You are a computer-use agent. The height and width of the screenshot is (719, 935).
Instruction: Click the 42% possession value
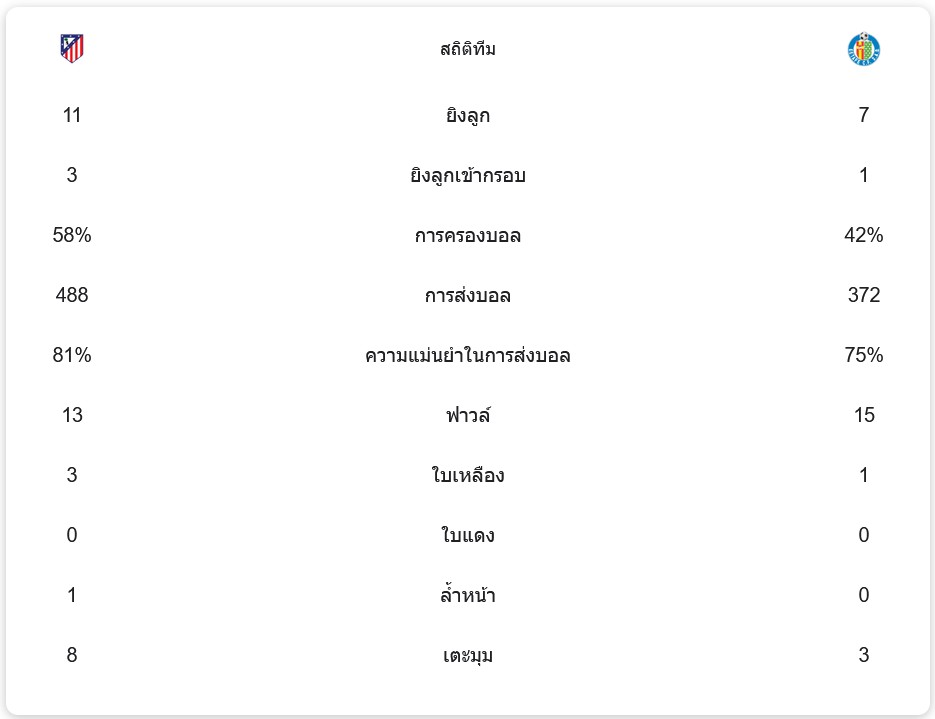(864, 236)
